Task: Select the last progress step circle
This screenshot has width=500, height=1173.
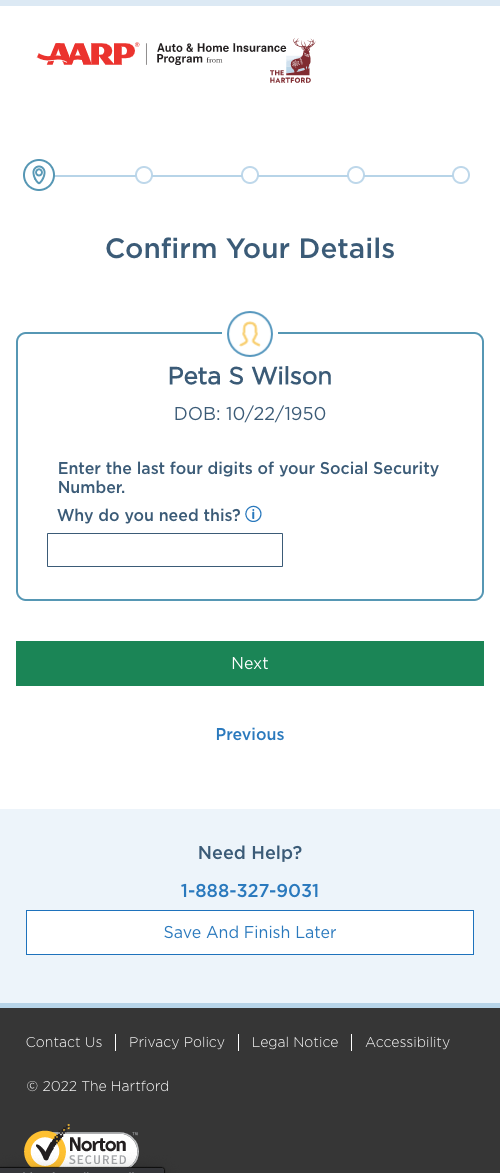Action: (x=461, y=175)
